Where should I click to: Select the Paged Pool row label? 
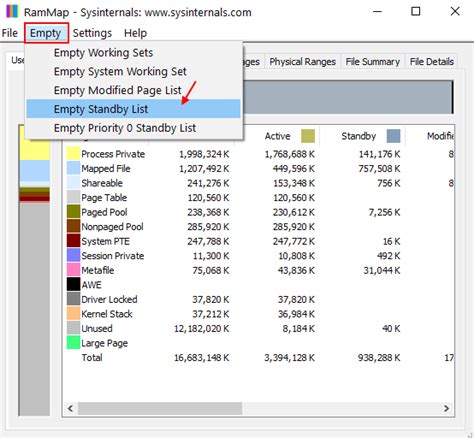104,212
